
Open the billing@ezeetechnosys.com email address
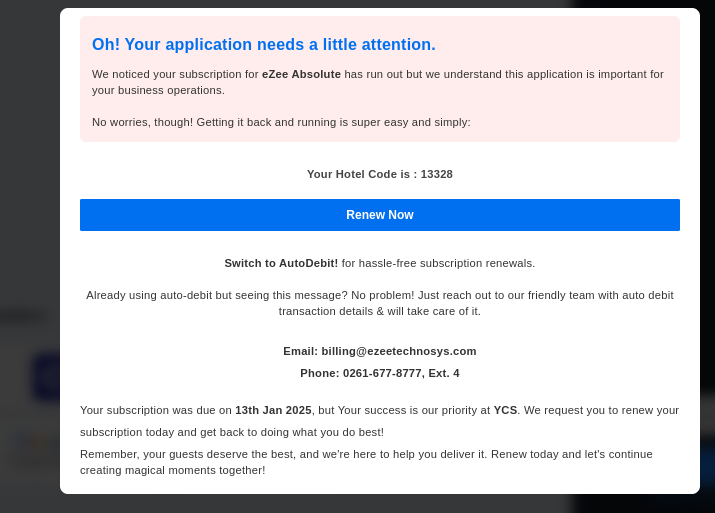click(399, 351)
